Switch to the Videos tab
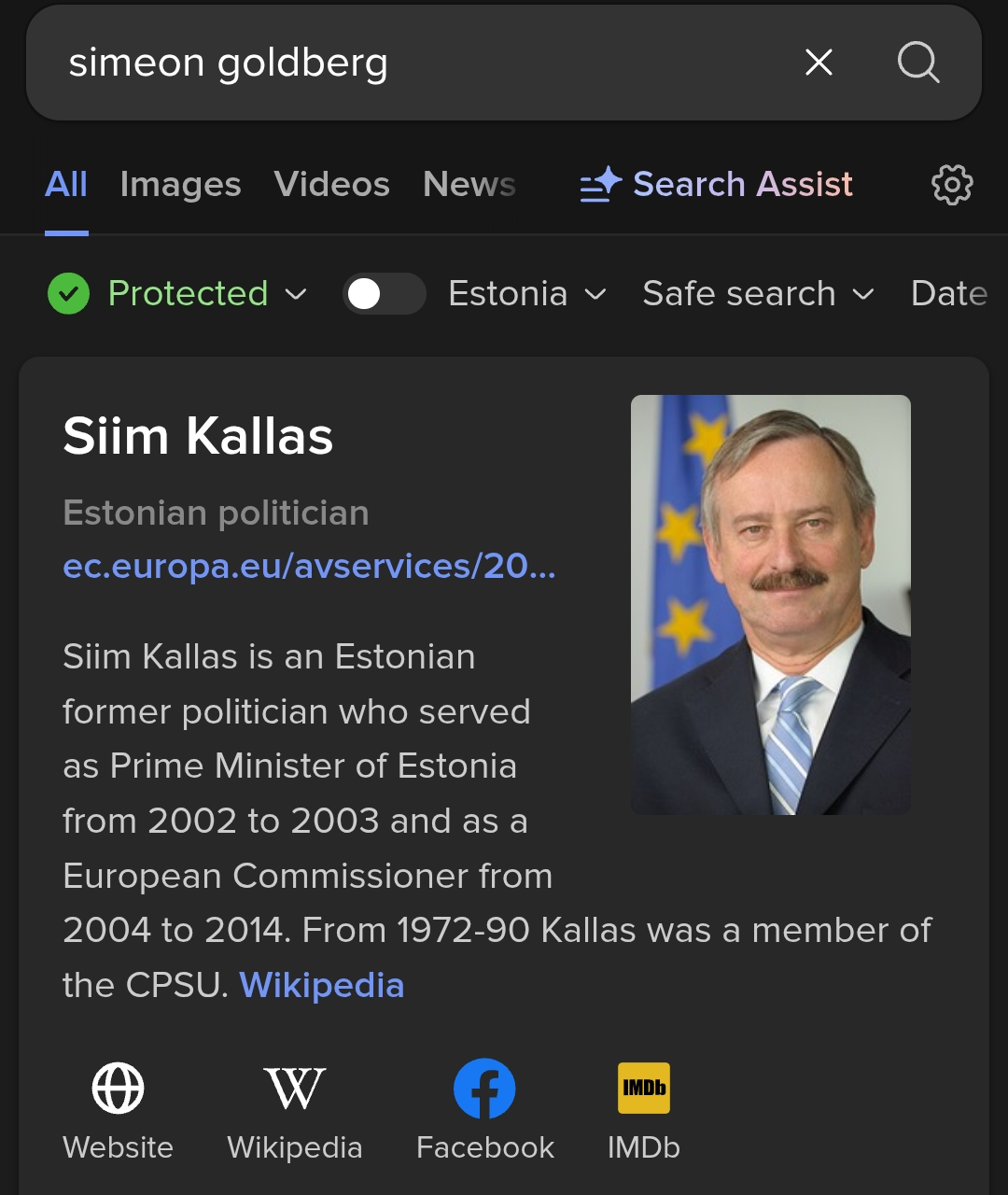This screenshot has height=1195, width=1008. tap(331, 185)
